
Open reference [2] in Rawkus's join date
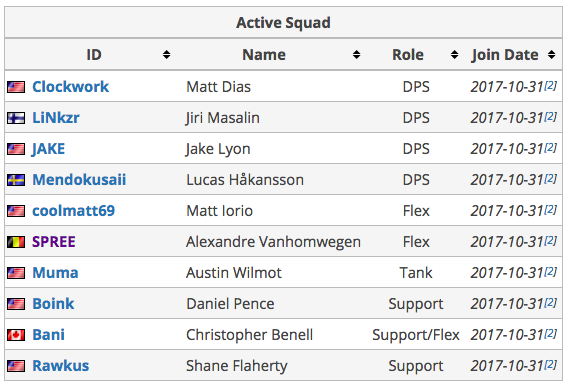(x=550, y=364)
